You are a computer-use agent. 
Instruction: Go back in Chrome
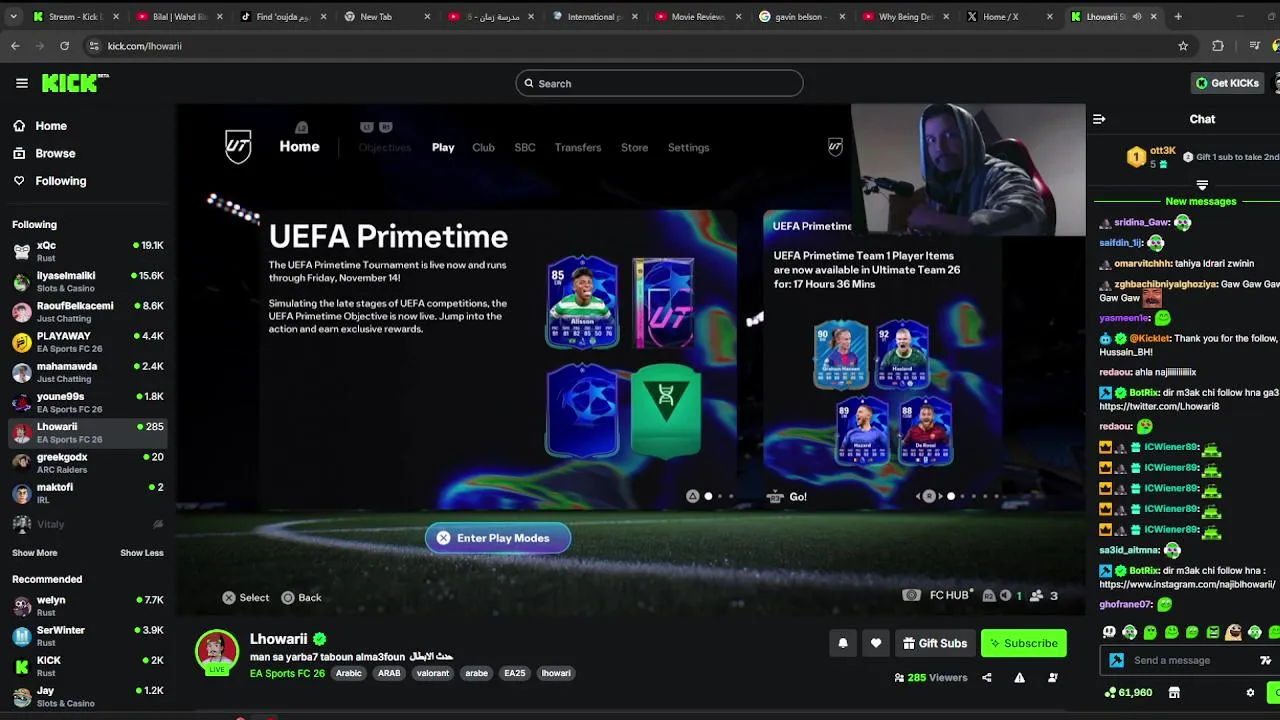point(15,46)
